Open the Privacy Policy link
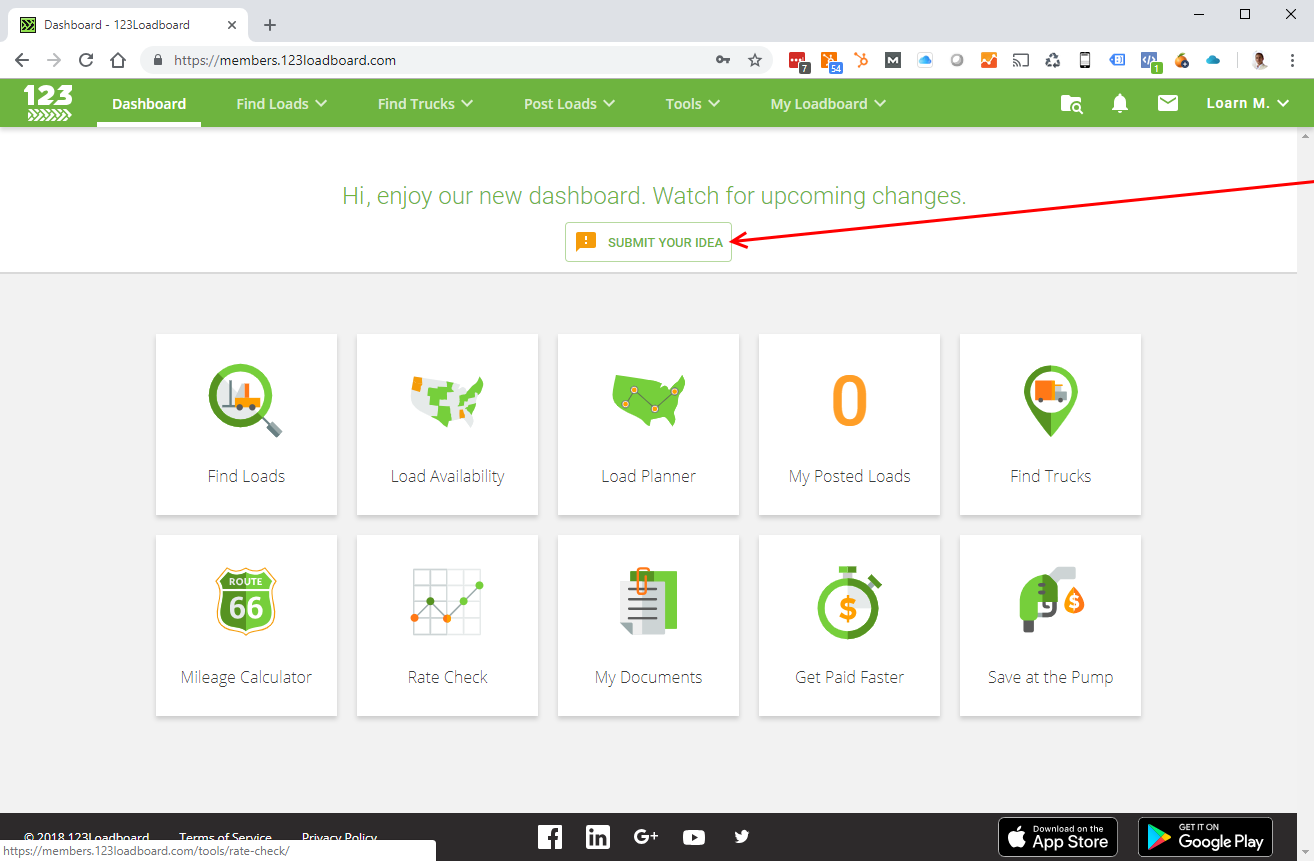This screenshot has width=1314, height=861. (x=340, y=838)
